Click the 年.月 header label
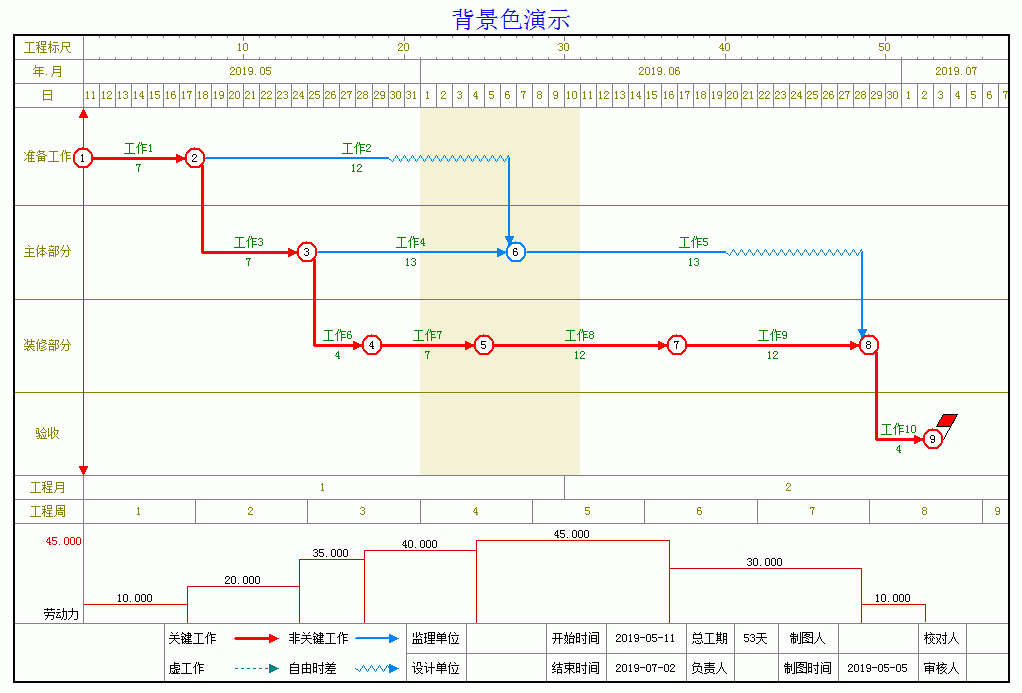The width and height of the screenshot is (1022, 693). 48,71
